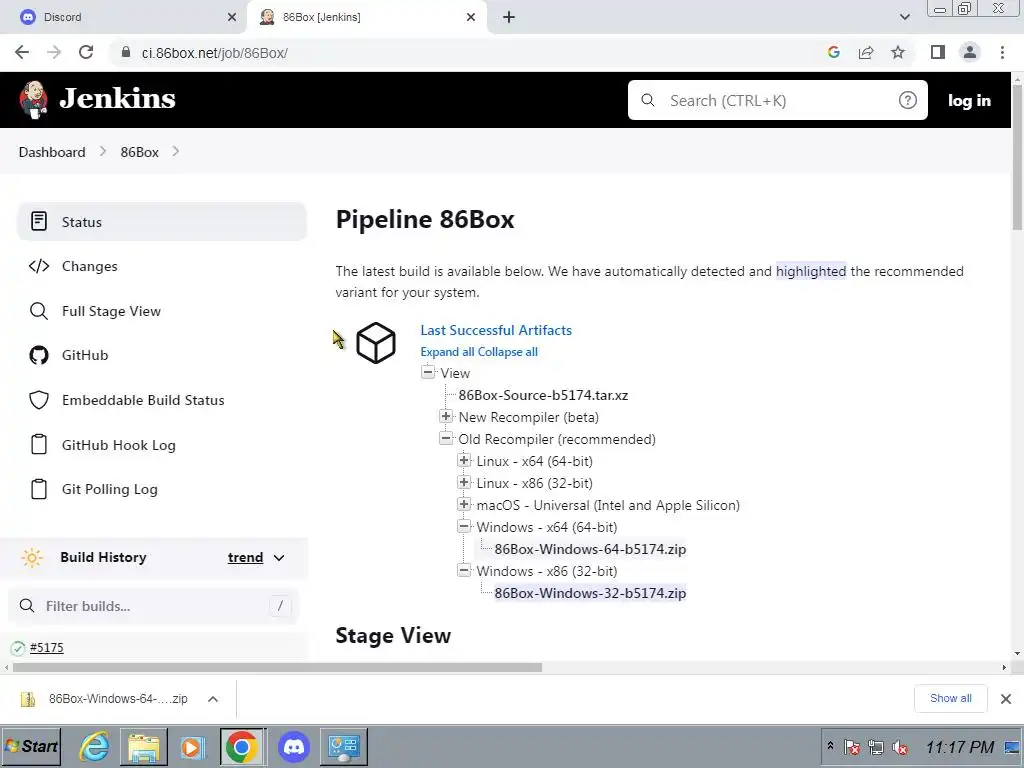Switch to the Discord browser tab
The width and height of the screenshot is (1024, 768).
[x=123, y=17]
